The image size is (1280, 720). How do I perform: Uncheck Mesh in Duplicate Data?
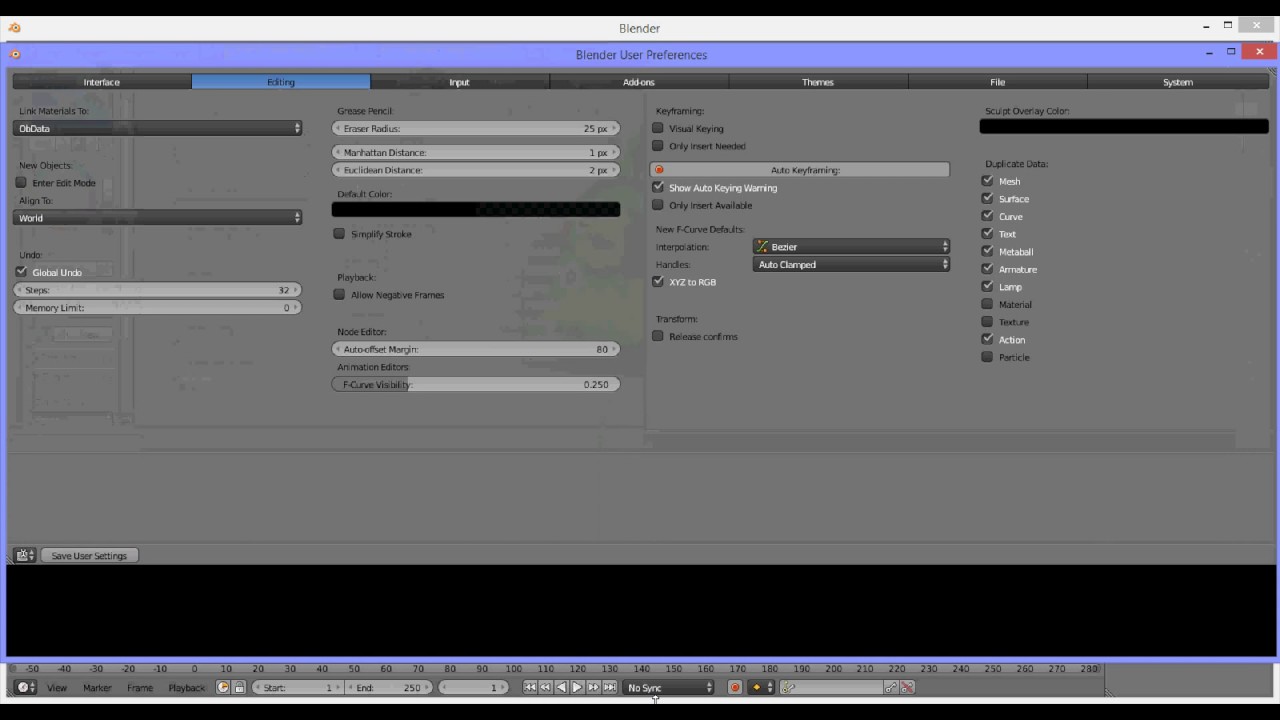[988, 181]
